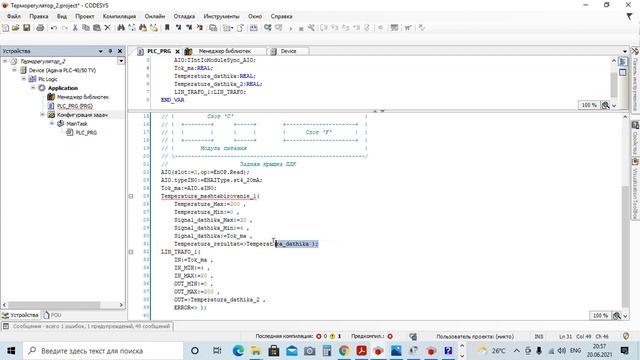
Task: Switch to the POU bottom tab
Action: 52,315
